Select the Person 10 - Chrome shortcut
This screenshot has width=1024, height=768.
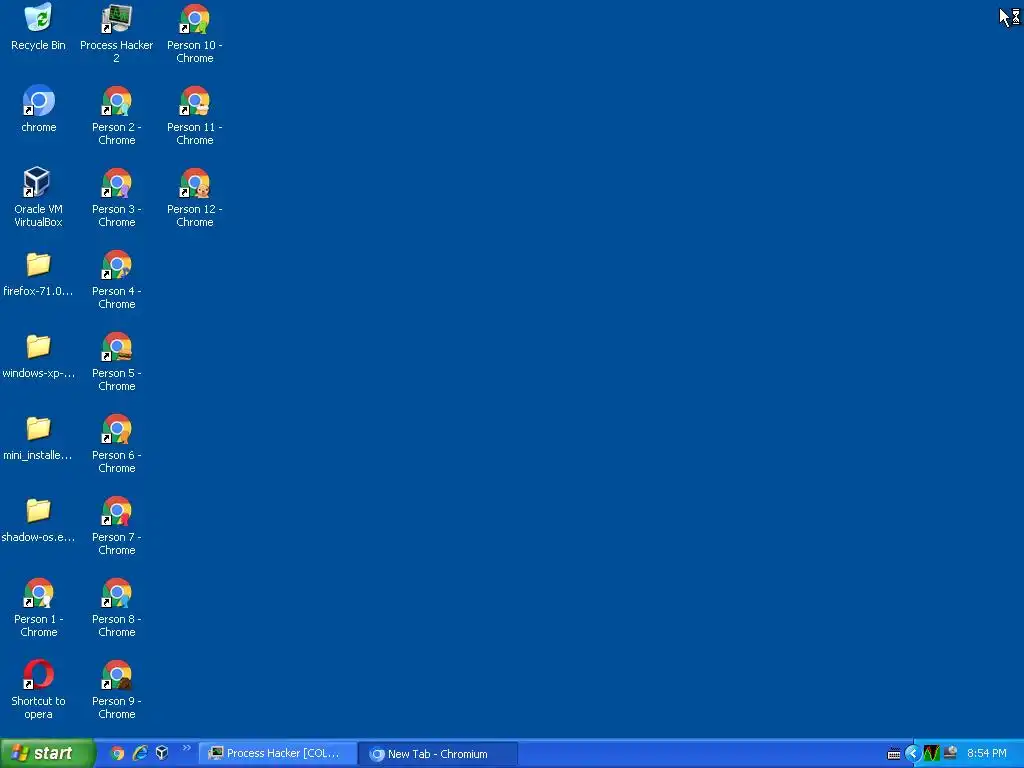click(195, 33)
